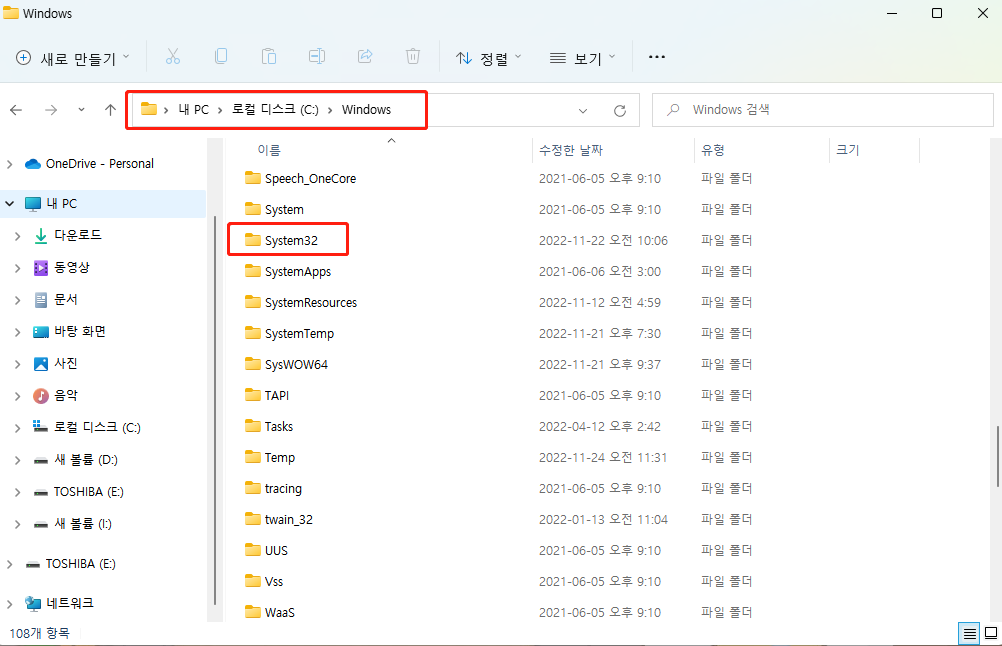Click the Paste clipboard icon

(269, 57)
